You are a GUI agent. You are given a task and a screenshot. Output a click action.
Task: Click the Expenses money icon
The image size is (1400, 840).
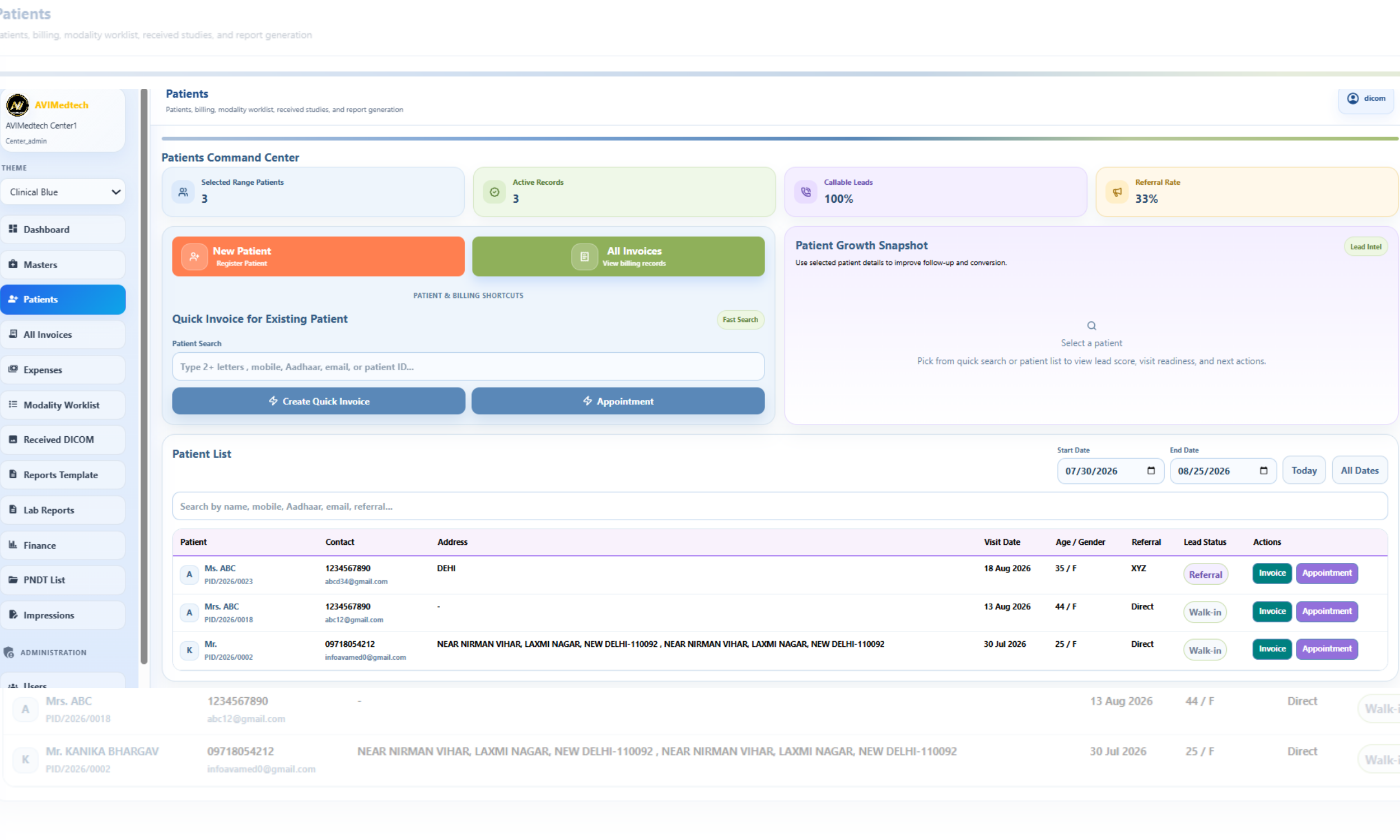click(x=13, y=369)
